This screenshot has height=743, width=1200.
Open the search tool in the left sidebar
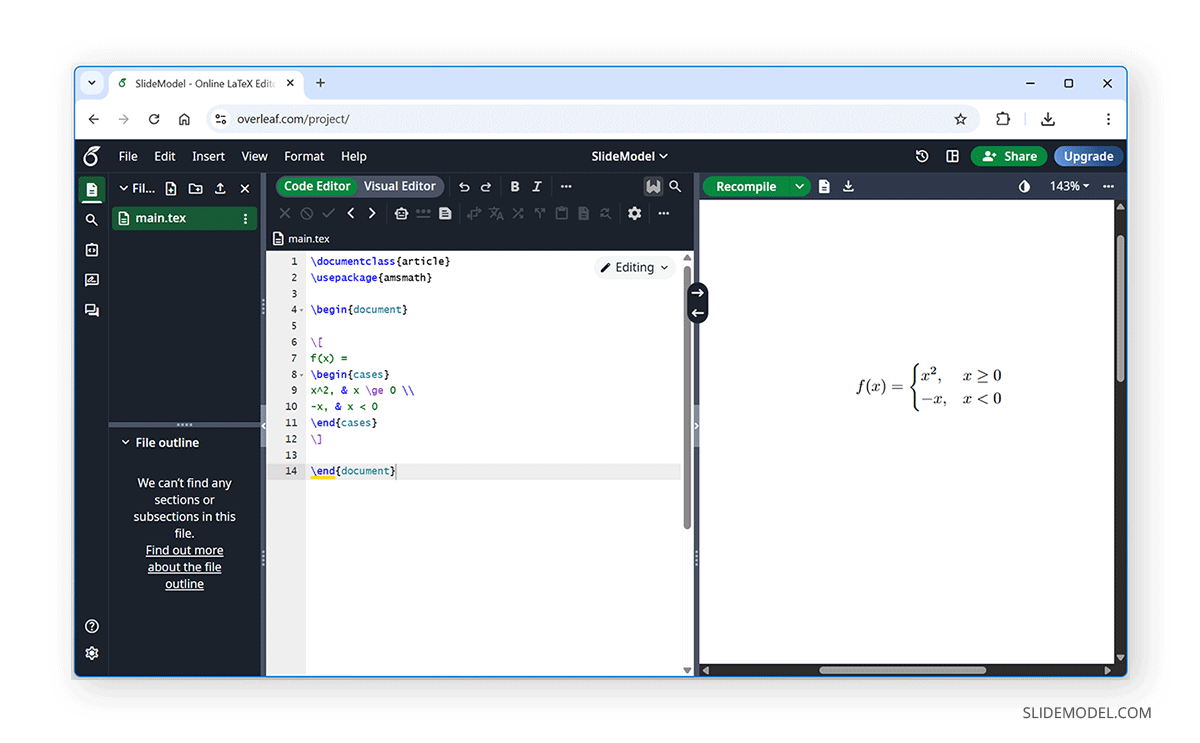tap(91, 219)
